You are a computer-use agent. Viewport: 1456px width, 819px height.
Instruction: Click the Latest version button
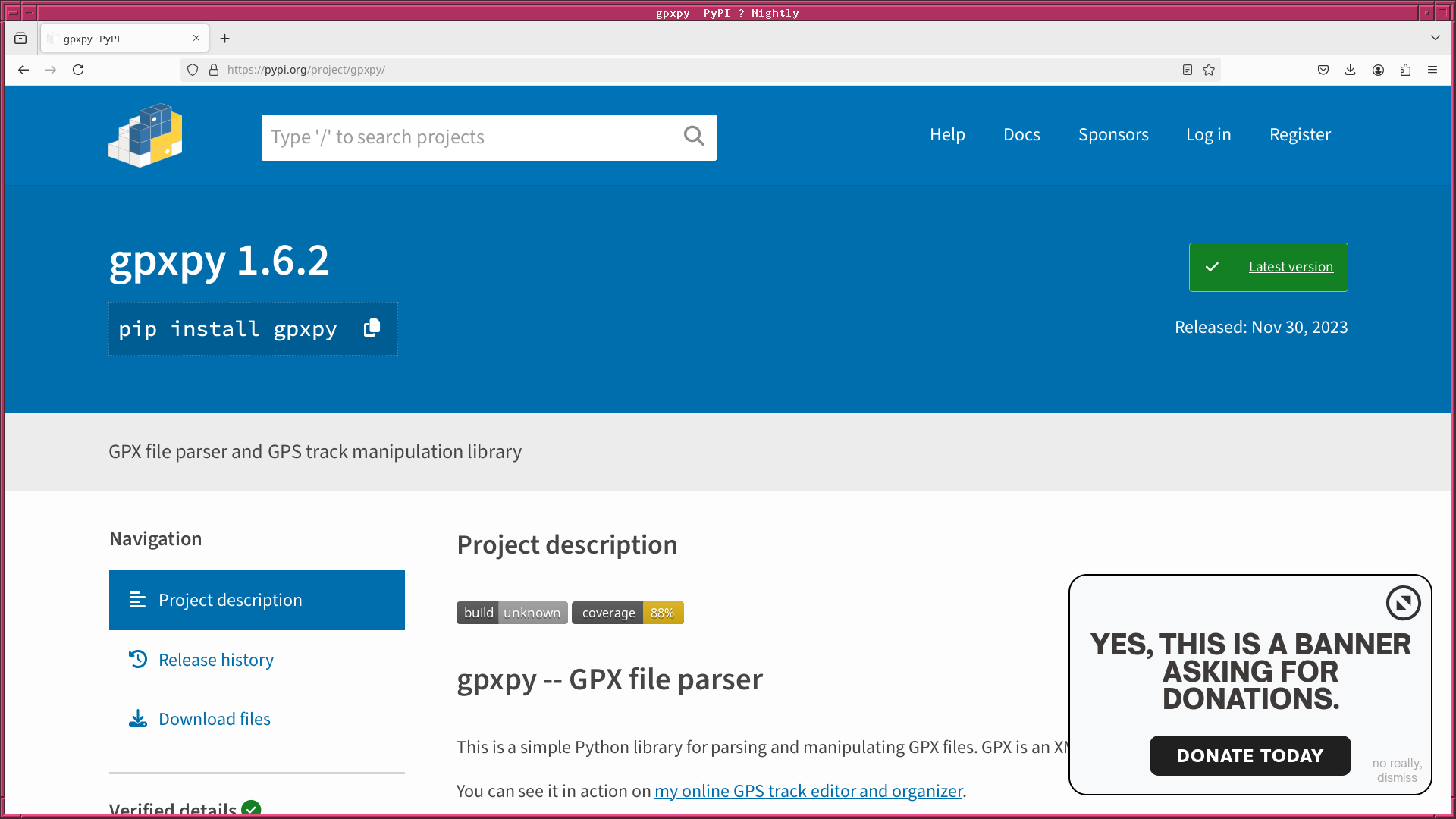[x=1290, y=267]
